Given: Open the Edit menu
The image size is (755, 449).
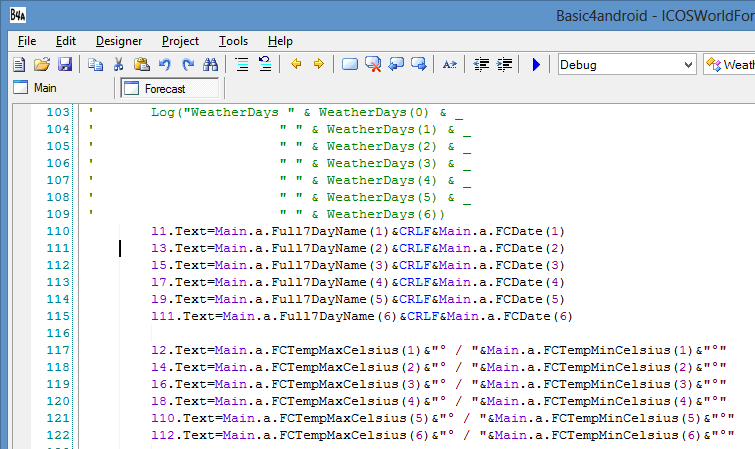Looking at the screenshot, I should click(66, 41).
